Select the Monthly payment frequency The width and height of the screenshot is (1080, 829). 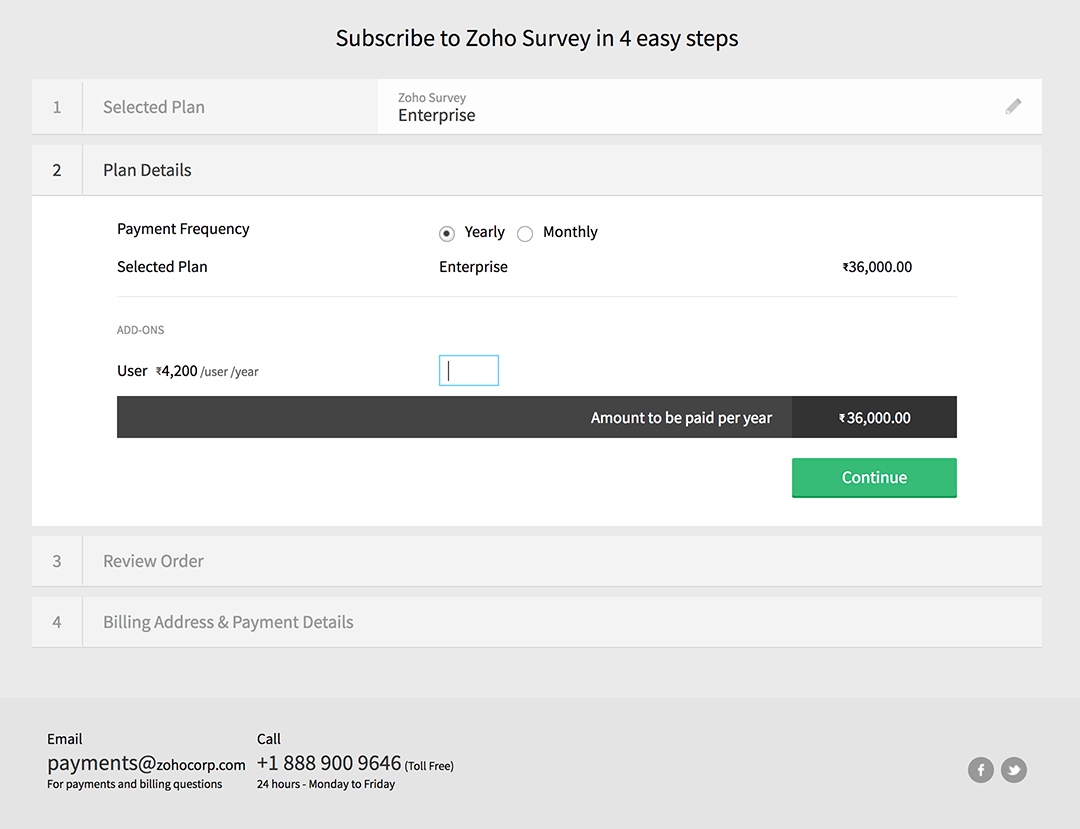pos(525,233)
